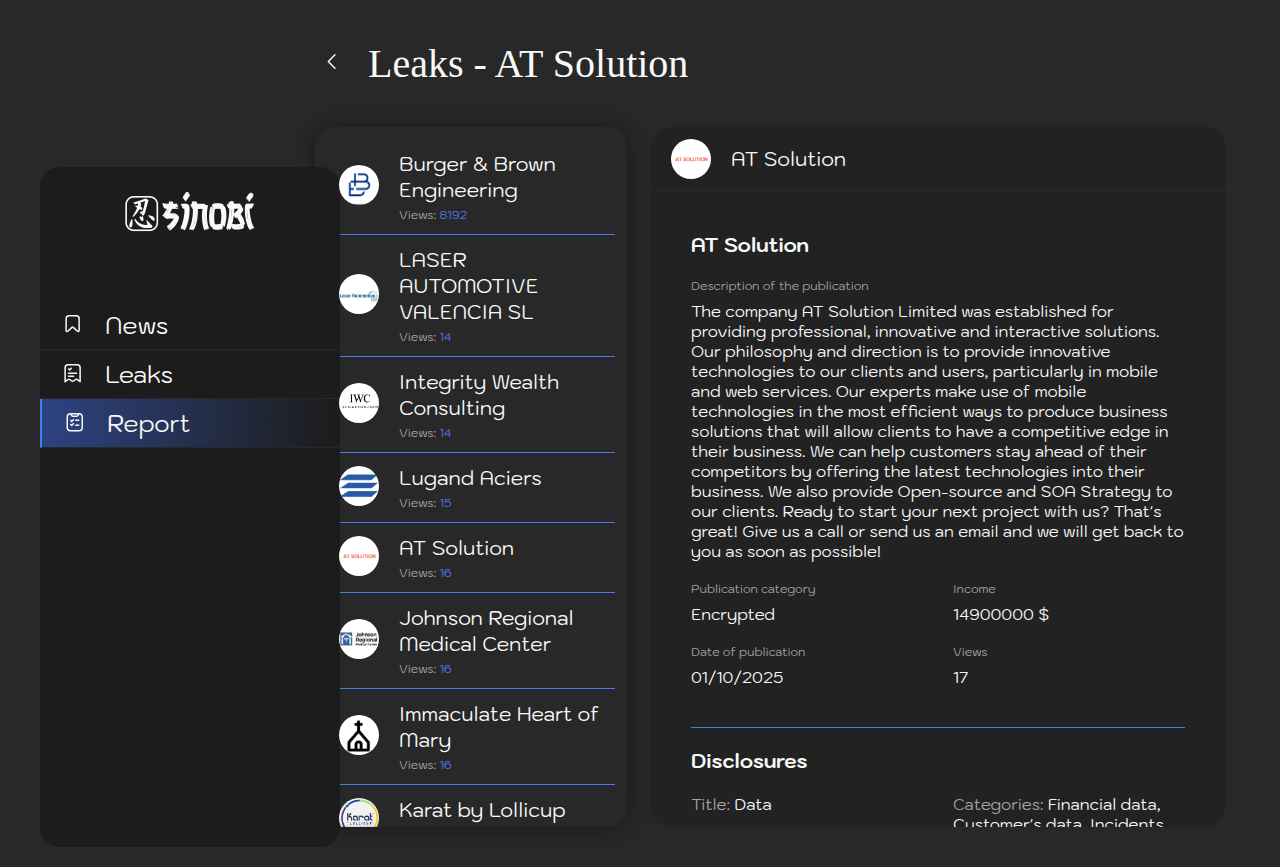Viewport: 1280px width, 867px height.
Task: Go to the Leaks menu entry
Action: coord(139,375)
